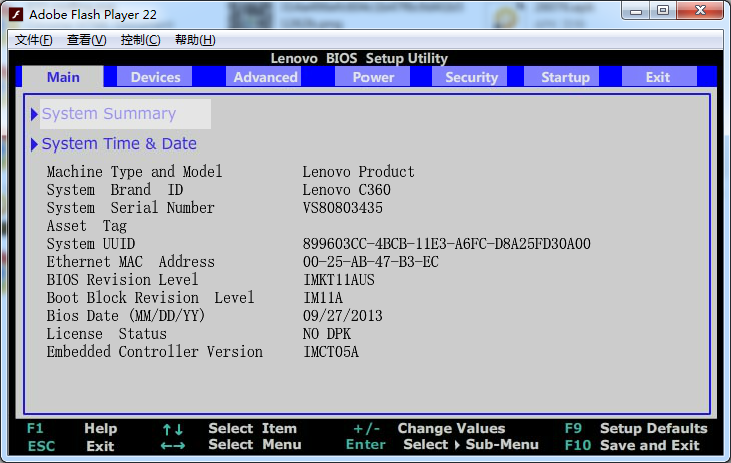The width and height of the screenshot is (731, 463).
Task: Click the serial number VS80803435
Action: [x=343, y=207]
